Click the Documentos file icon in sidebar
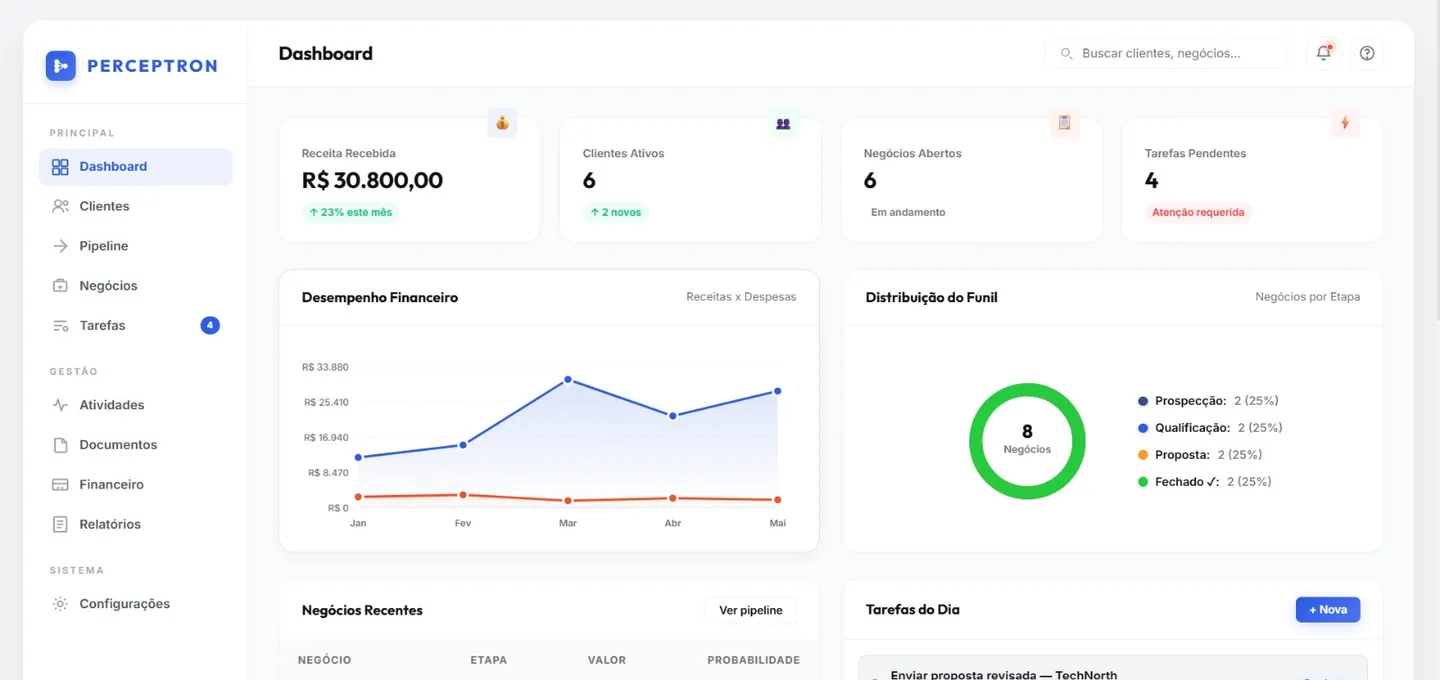1440x680 pixels. pyautogui.click(x=60, y=445)
